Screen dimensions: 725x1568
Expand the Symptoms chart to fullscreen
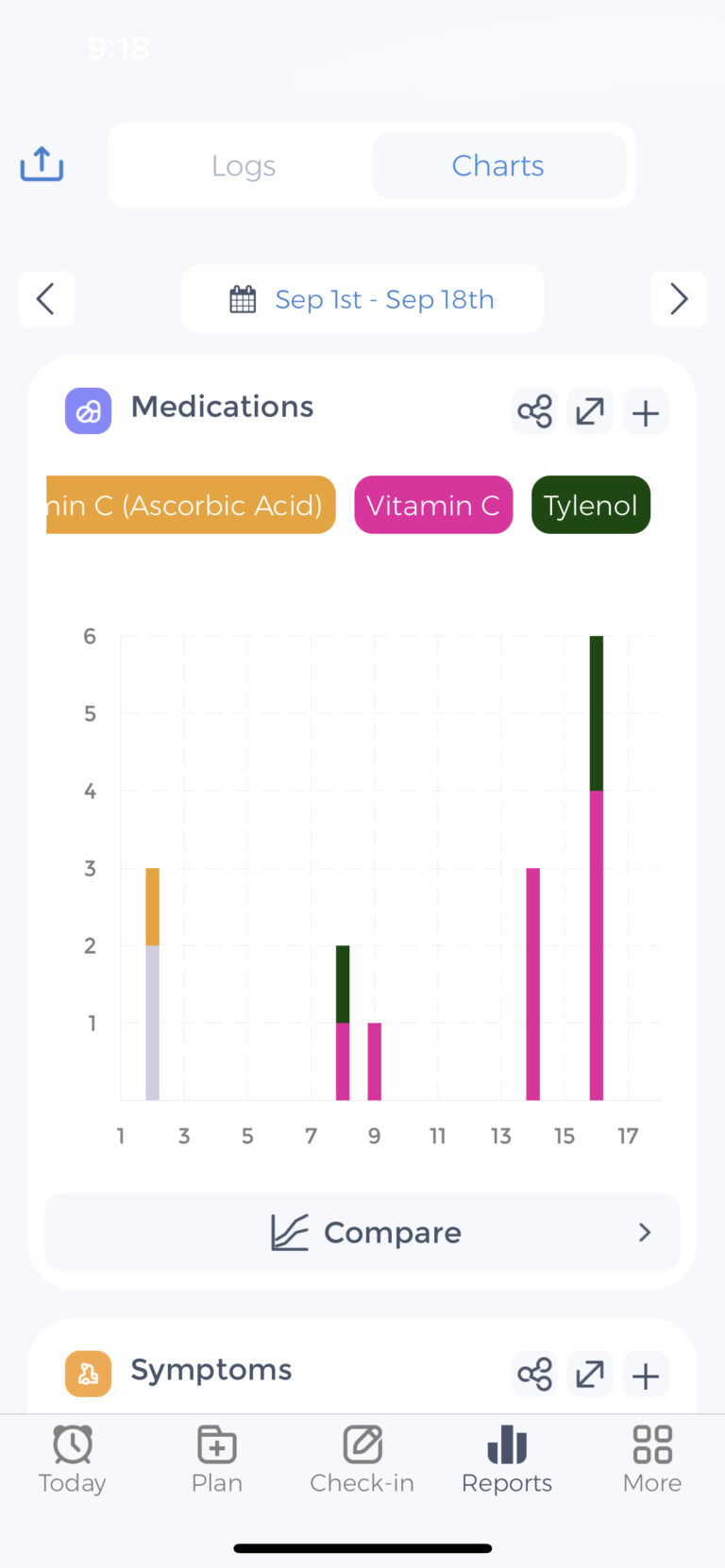click(x=590, y=1374)
